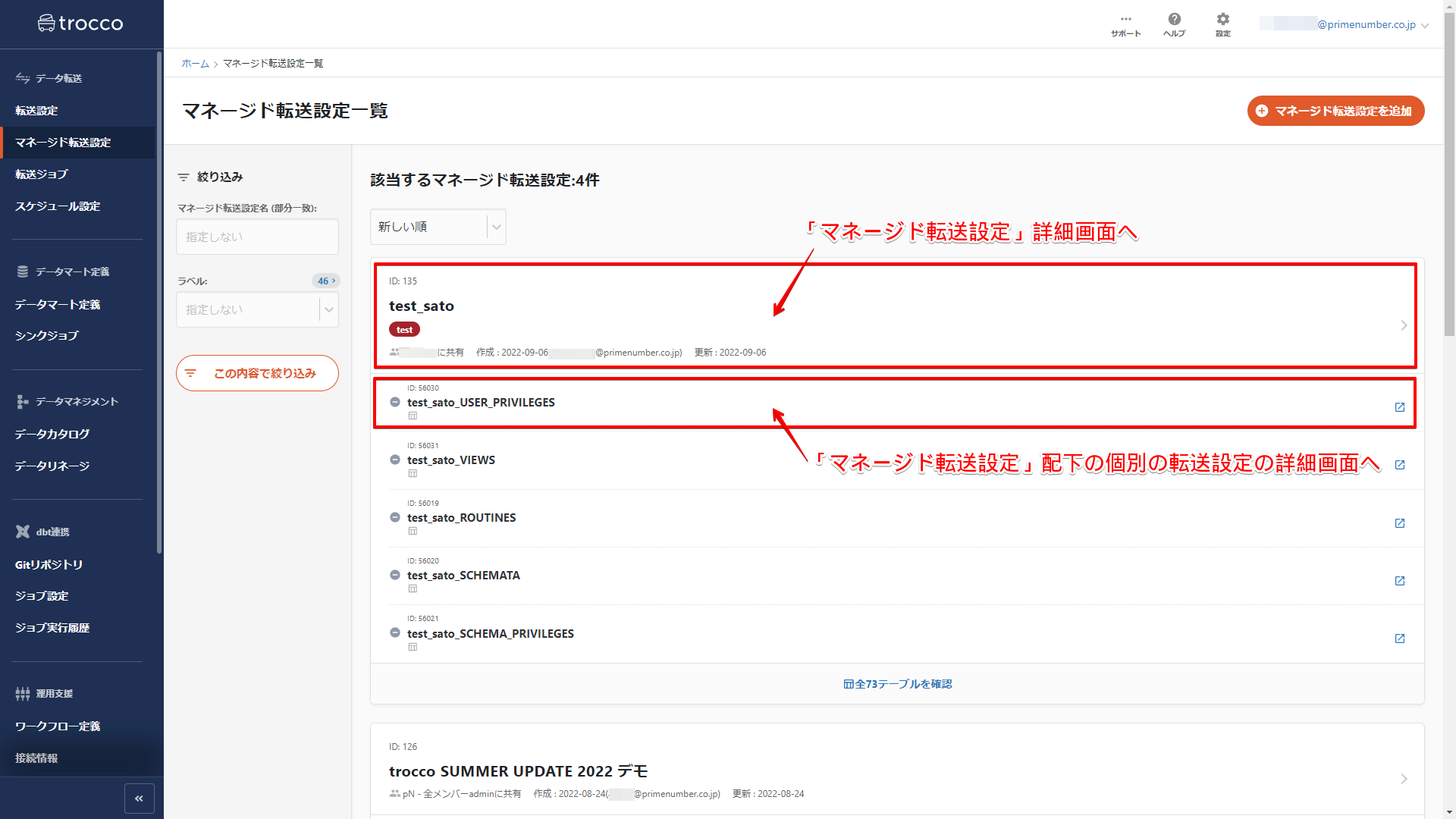
Task: Open the account menu @primenumber.co.jp
Action: pos(1344,24)
